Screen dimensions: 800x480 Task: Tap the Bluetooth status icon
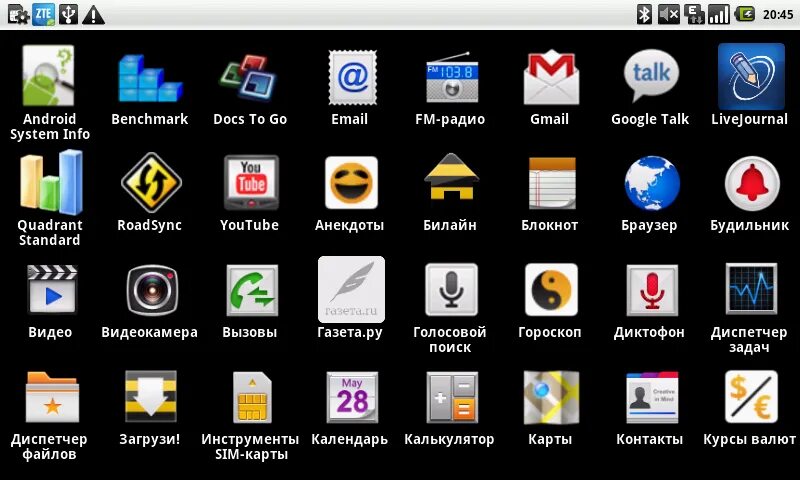(644, 14)
